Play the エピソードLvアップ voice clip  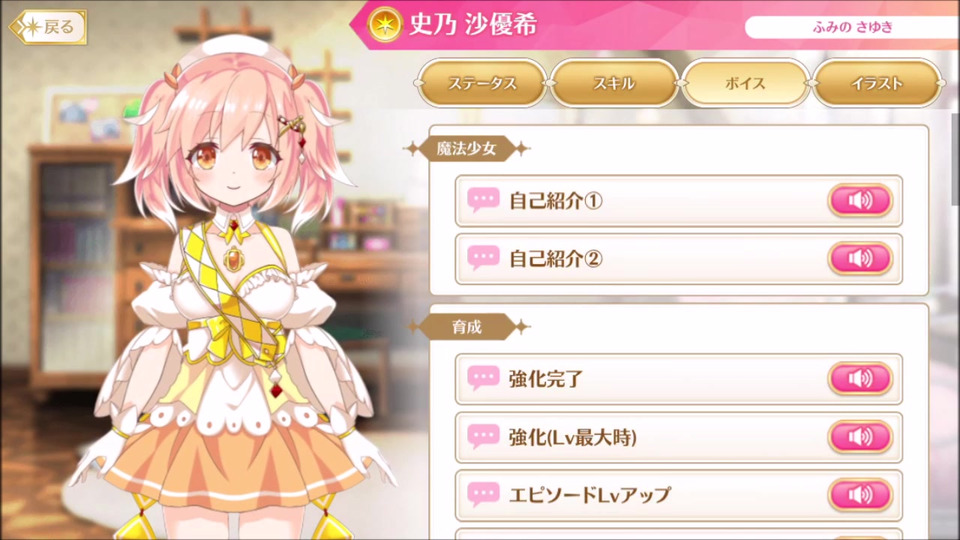tap(860, 495)
